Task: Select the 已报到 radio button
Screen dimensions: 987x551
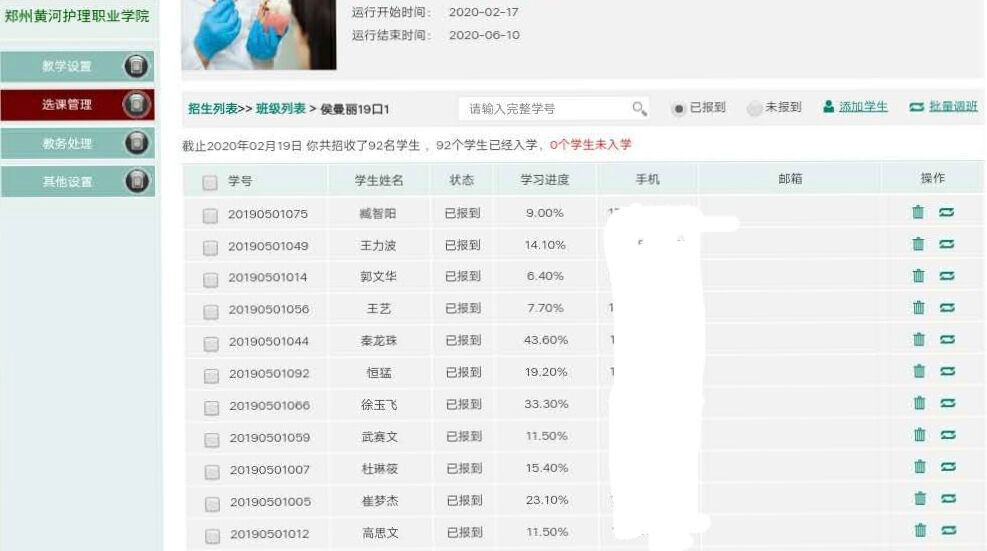Action: [678, 108]
